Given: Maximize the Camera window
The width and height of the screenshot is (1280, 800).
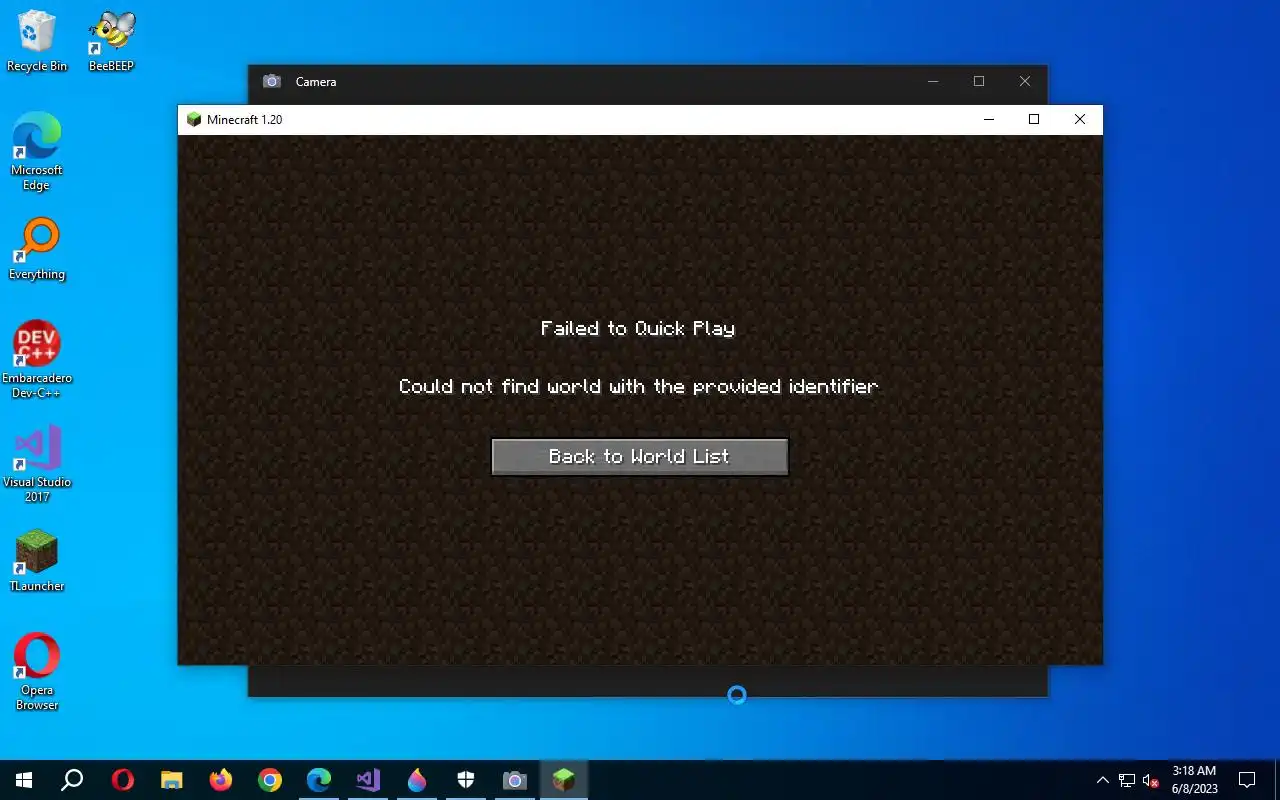Looking at the screenshot, I should (979, 81).
